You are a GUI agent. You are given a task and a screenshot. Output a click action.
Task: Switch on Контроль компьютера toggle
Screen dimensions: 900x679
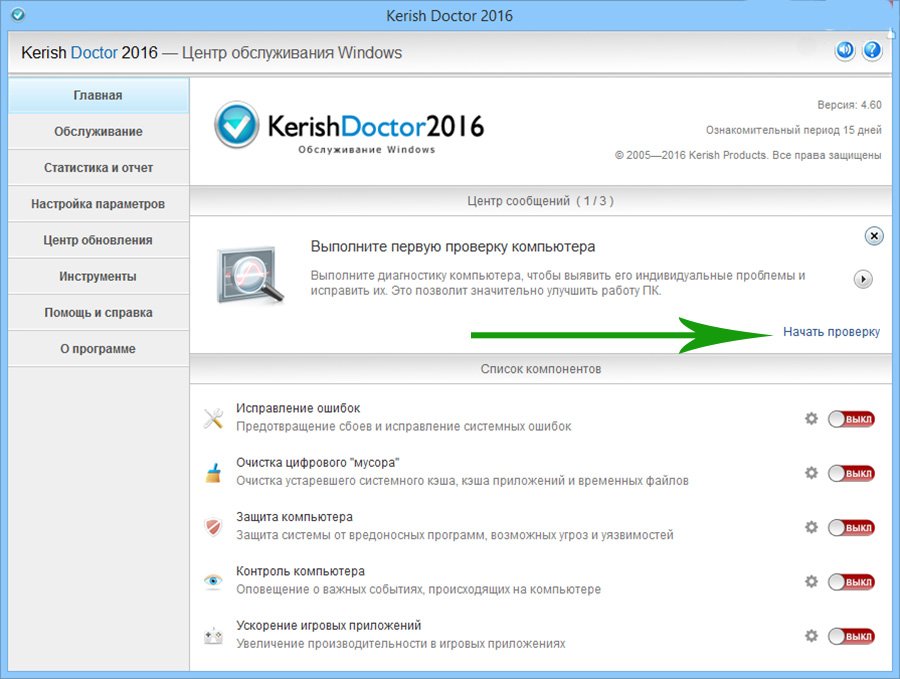coord(851,582)
